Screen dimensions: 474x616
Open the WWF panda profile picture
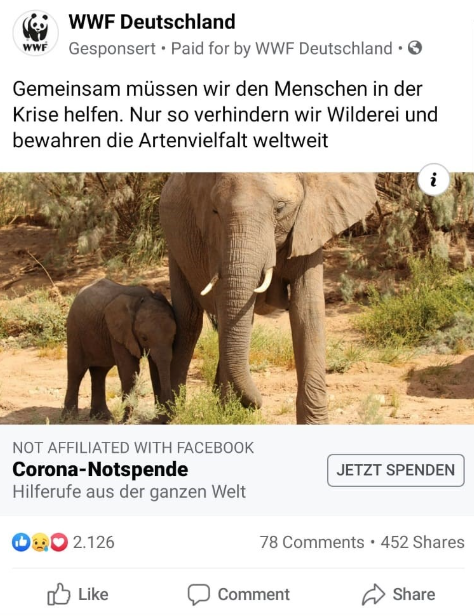click(36, 33)
